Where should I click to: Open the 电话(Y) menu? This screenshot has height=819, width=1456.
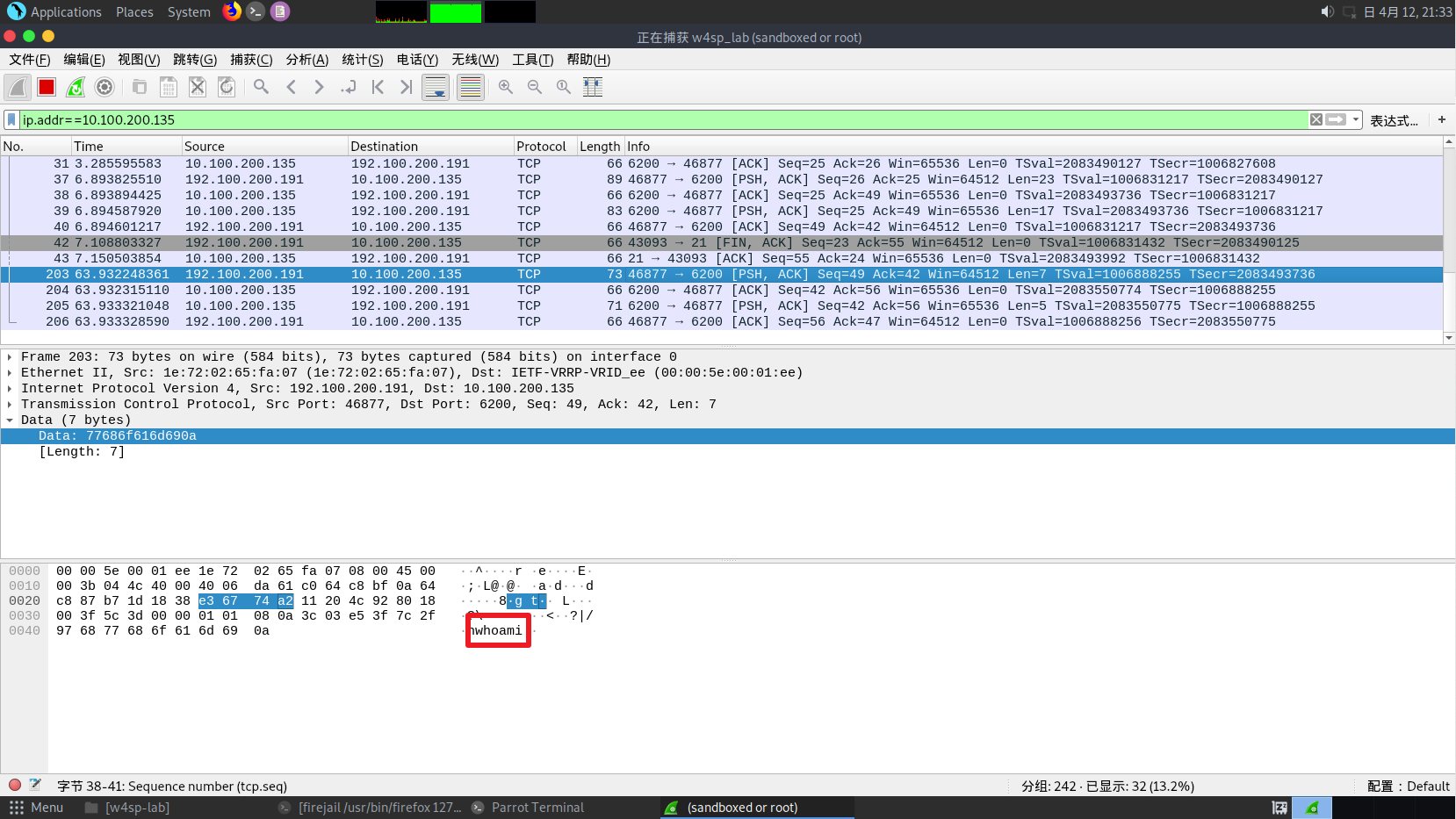(x=418, y=60)
